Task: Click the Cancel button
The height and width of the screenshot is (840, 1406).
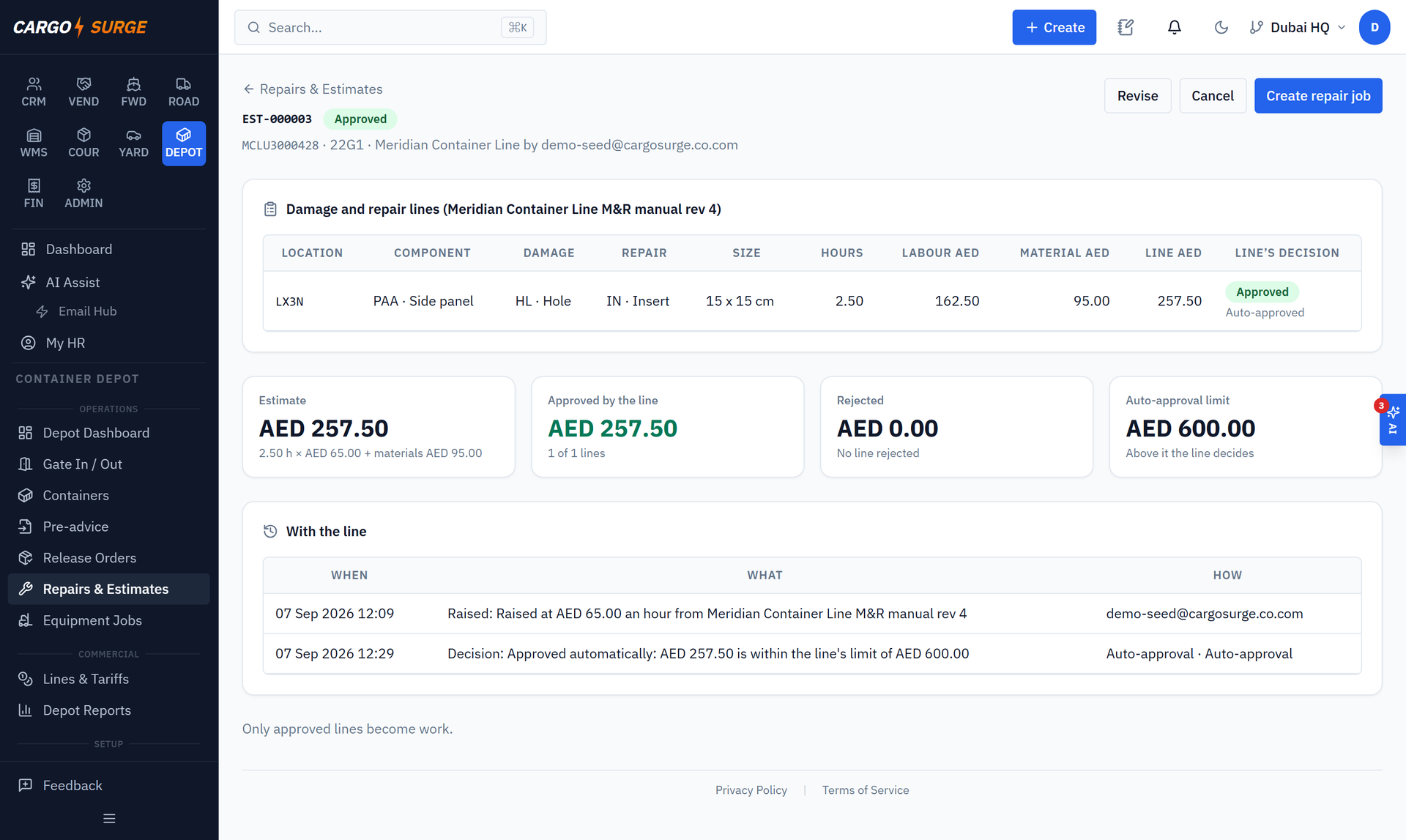Action: point(1212,96)
